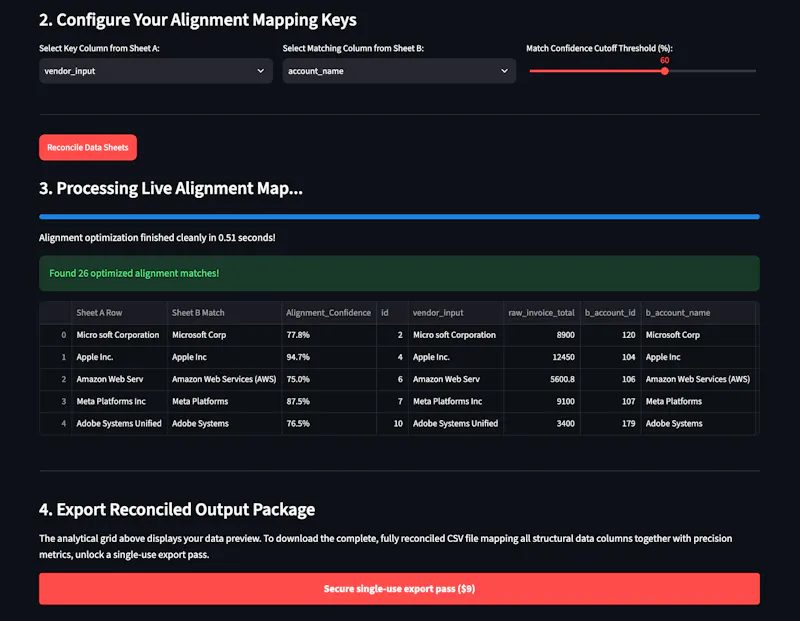Screen dimensions: 800x621
Task: Select the 87.5% confidence cell
Action: click(329, 402)
